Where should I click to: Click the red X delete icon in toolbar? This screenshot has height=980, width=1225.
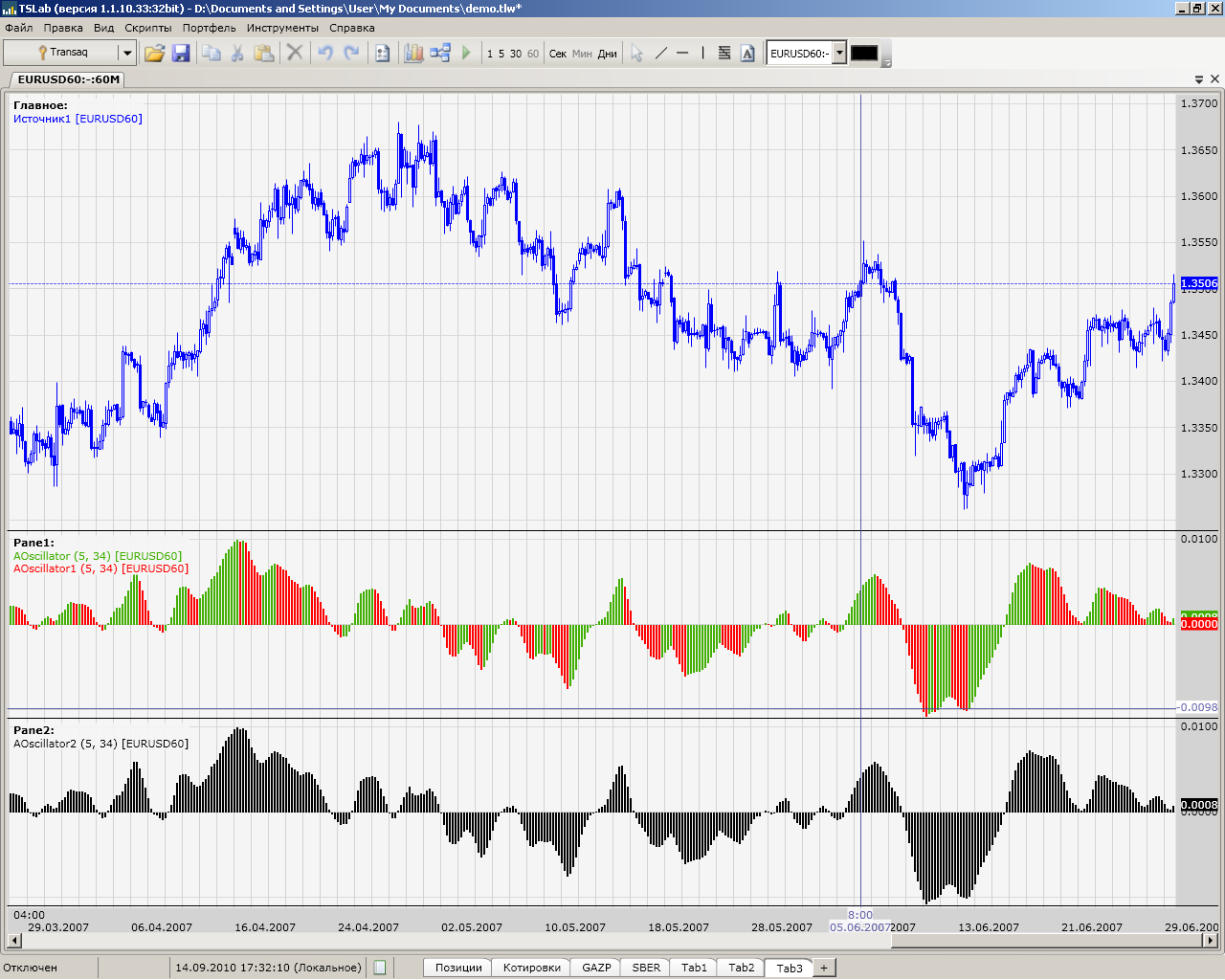click(295, 53)
